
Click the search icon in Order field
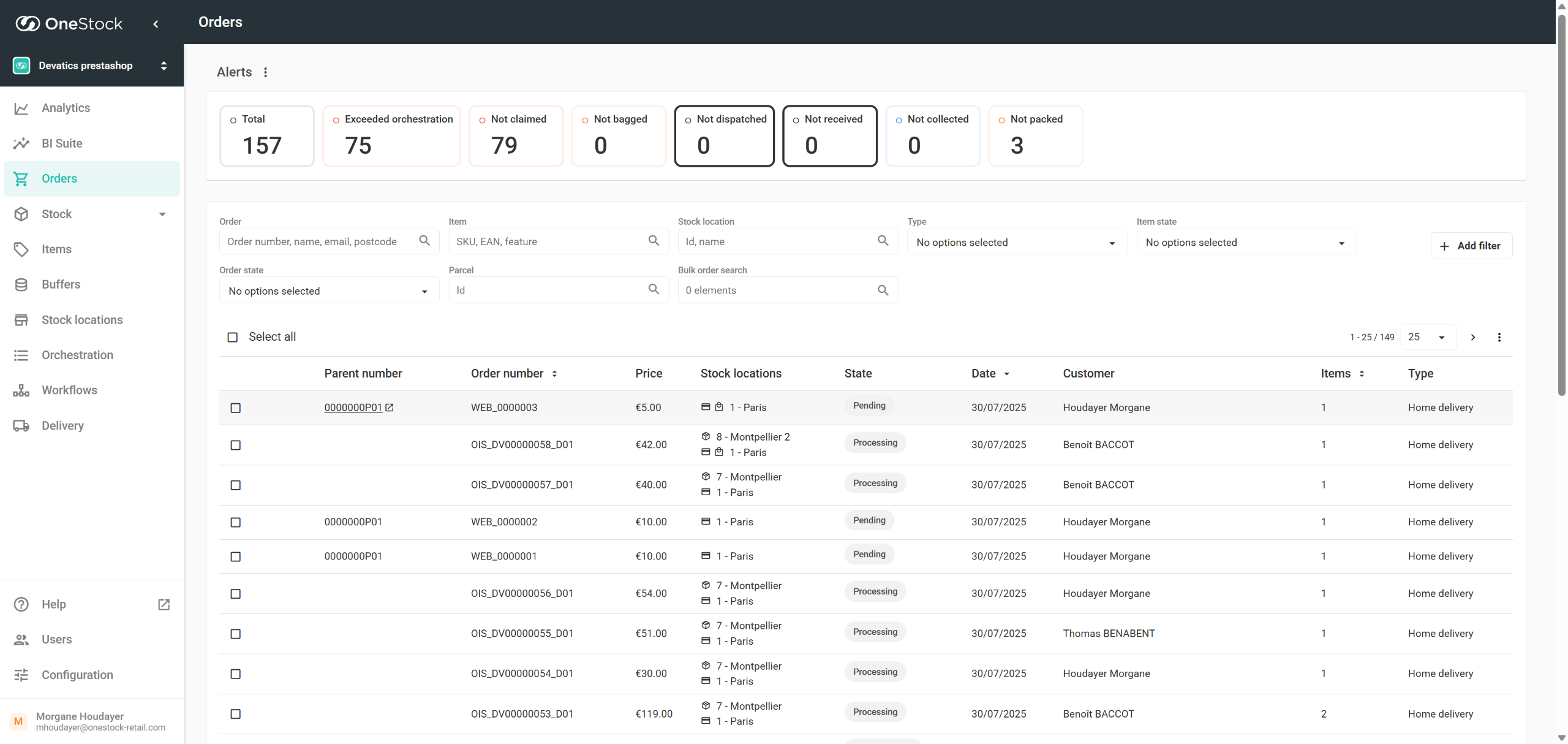pyautogui.click(x=424, y=241)
